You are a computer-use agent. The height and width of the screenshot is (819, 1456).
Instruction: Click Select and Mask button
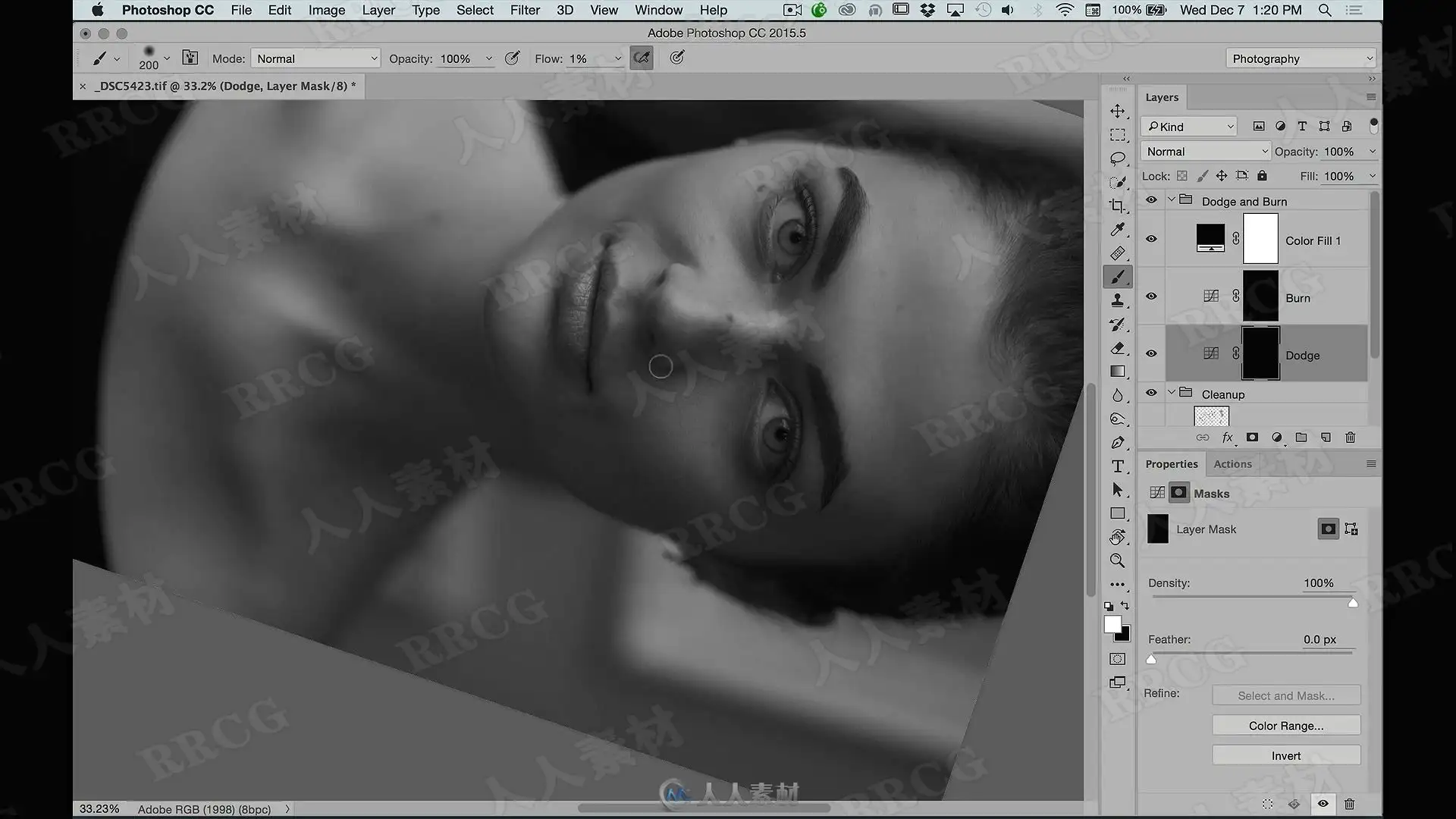1286,695
